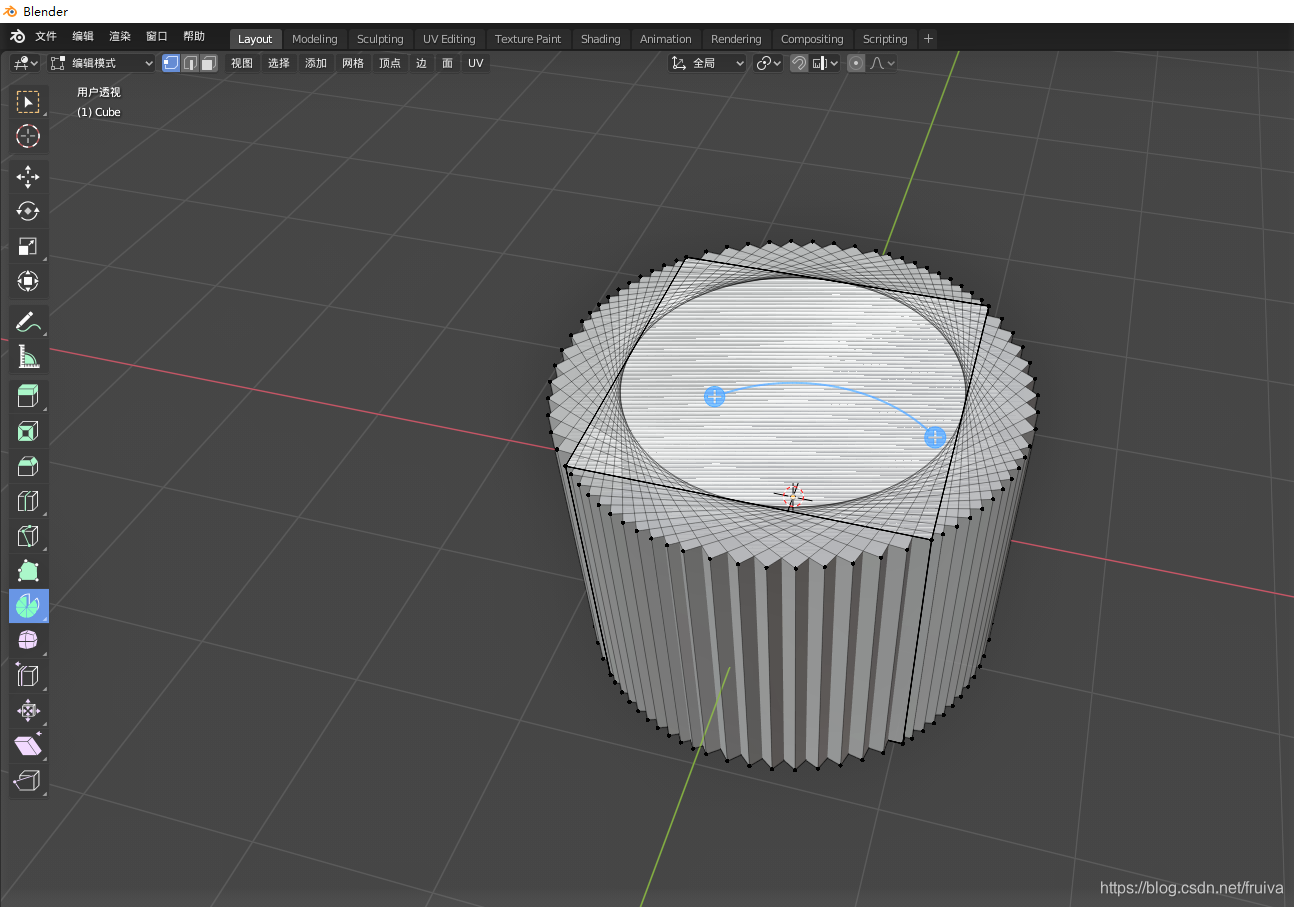Open the 视图 viewport menu

[x=242, y=63]
